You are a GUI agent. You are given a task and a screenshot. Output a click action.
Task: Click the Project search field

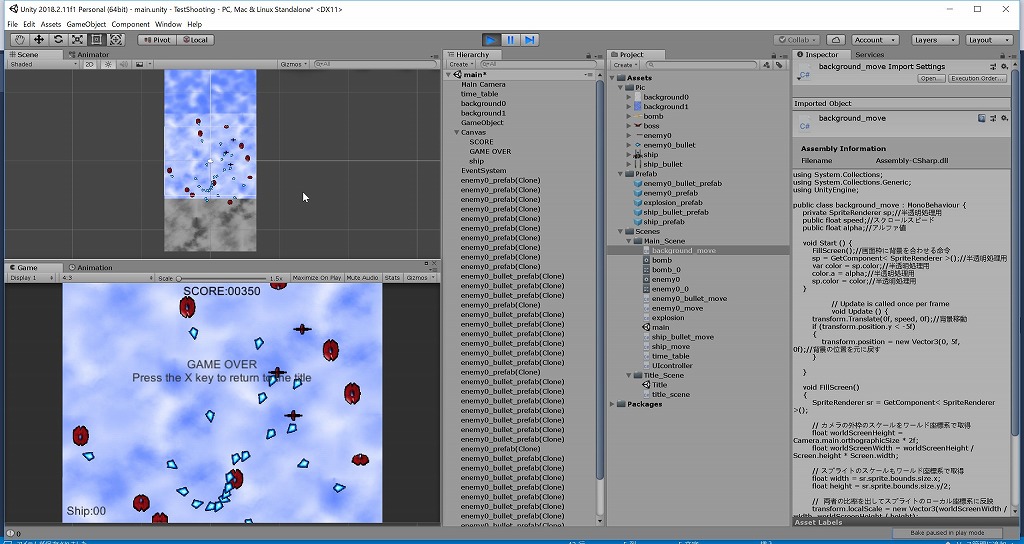click(702, 65)
